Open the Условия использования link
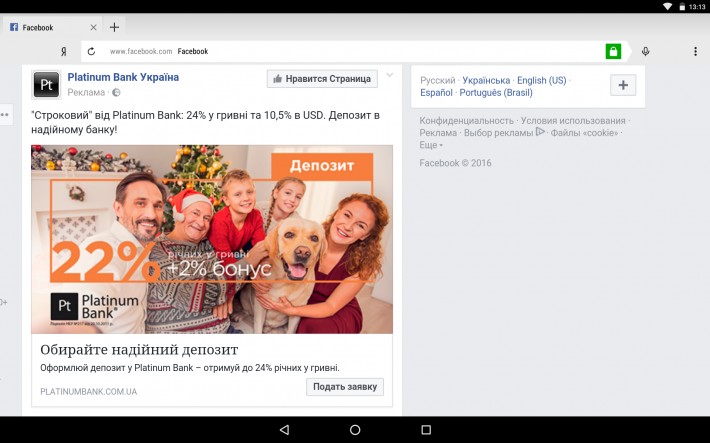The width and height of the screenshot is (710, 443). (x=573, y=121)
